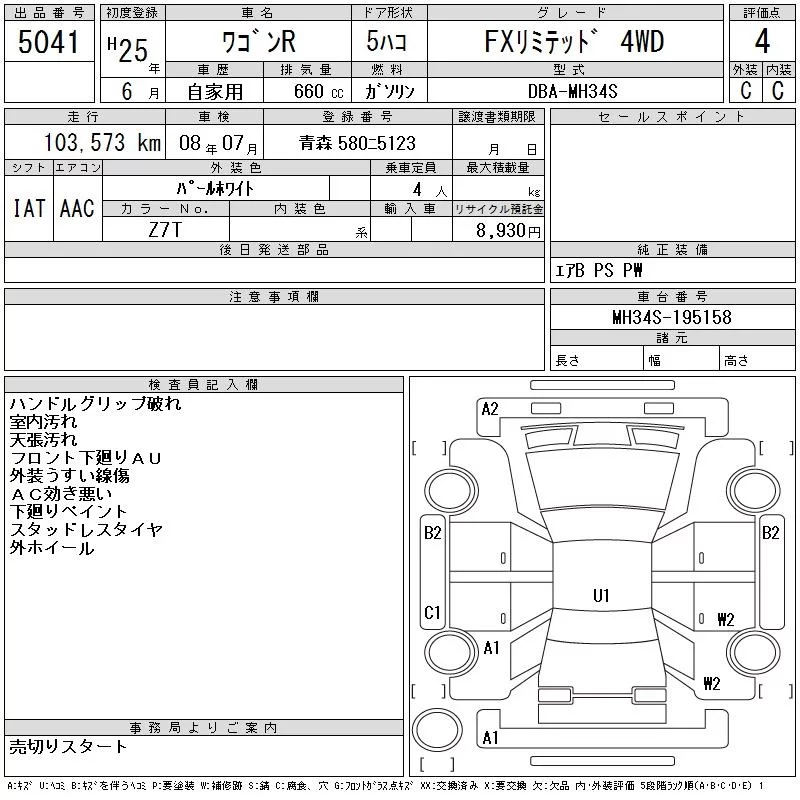Select the lower W2 repair mark
The width and height of the screenshot is (800, 800).
click(712, 684)
